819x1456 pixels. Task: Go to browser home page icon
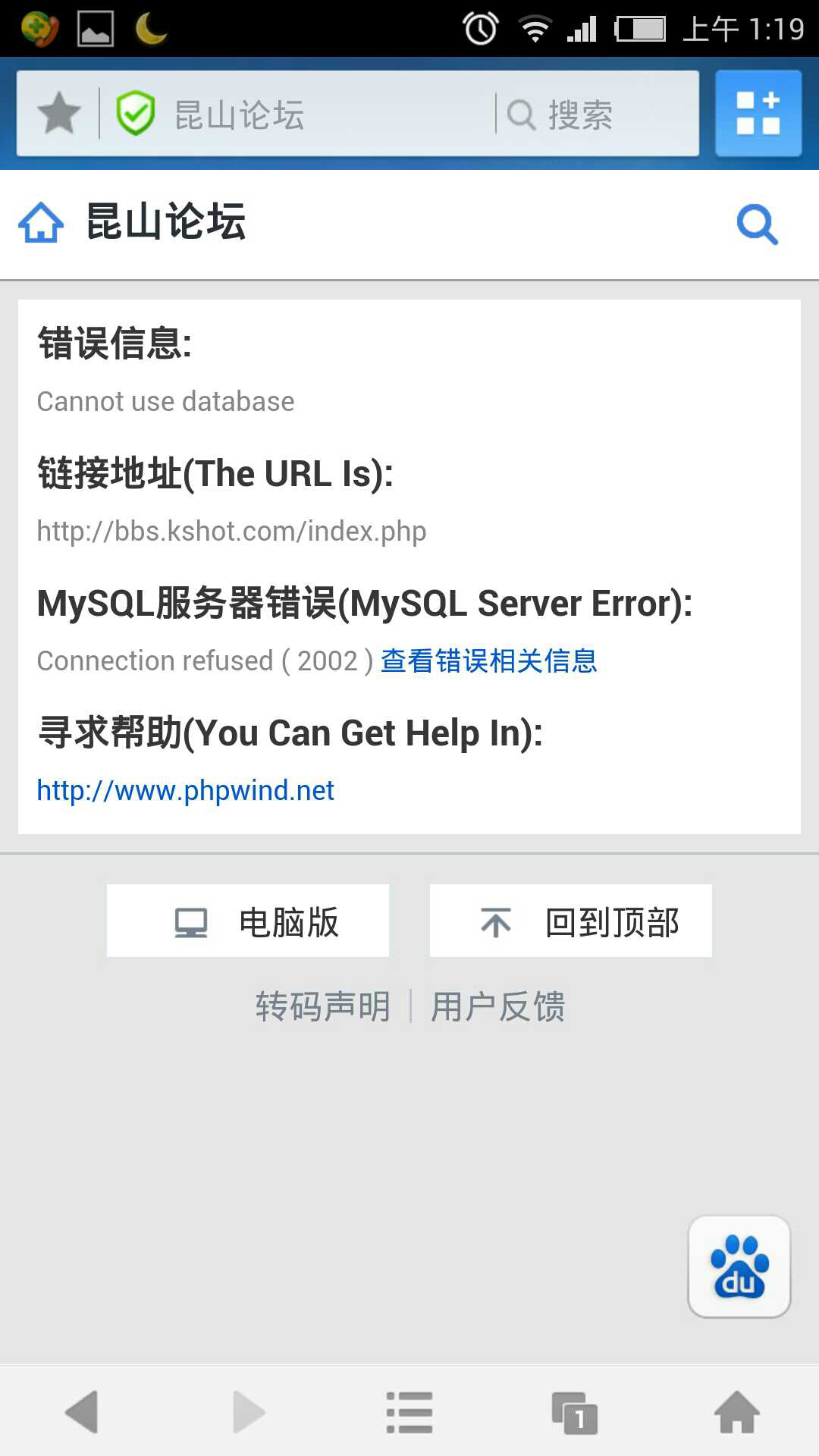[737, 1412]
